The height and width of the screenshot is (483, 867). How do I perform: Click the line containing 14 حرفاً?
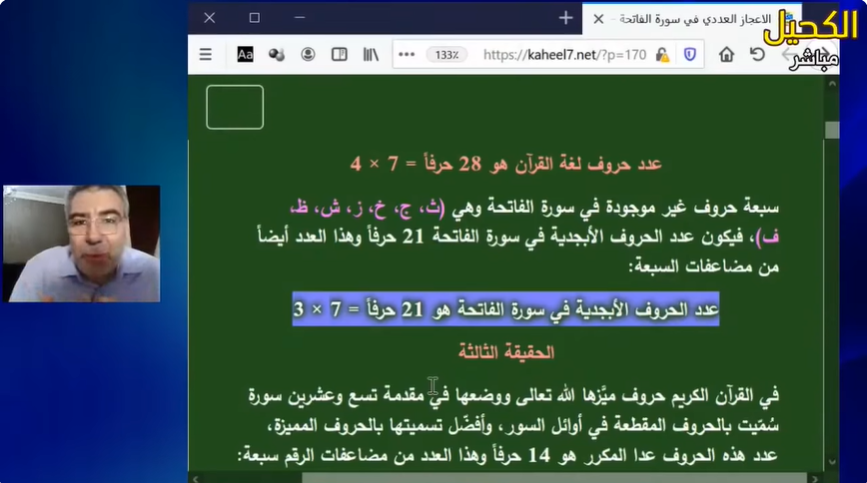pyautogui.click(x=508, y=455)
